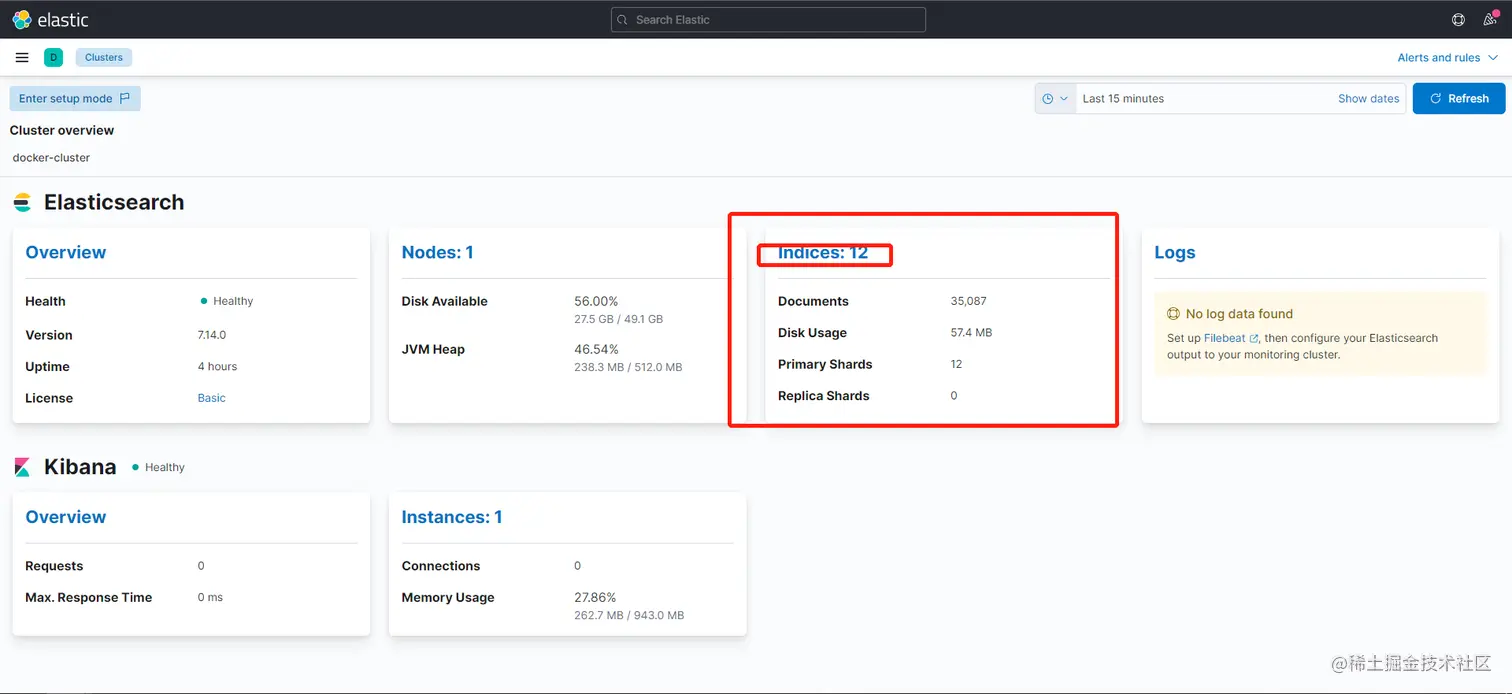Open the Filebeat setup link

[x=1231, y=339]
